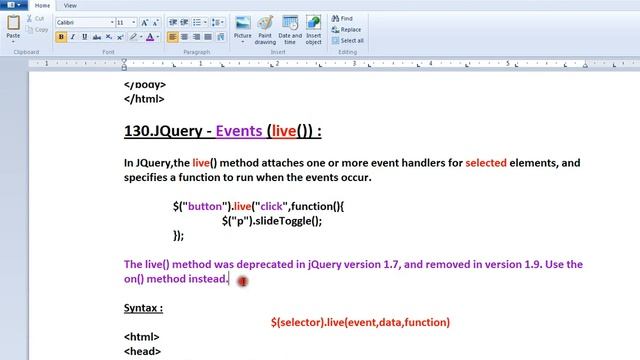
Task: Click the purple deprecated-in-1.7 sentence
Action: (x=353, y=271)
